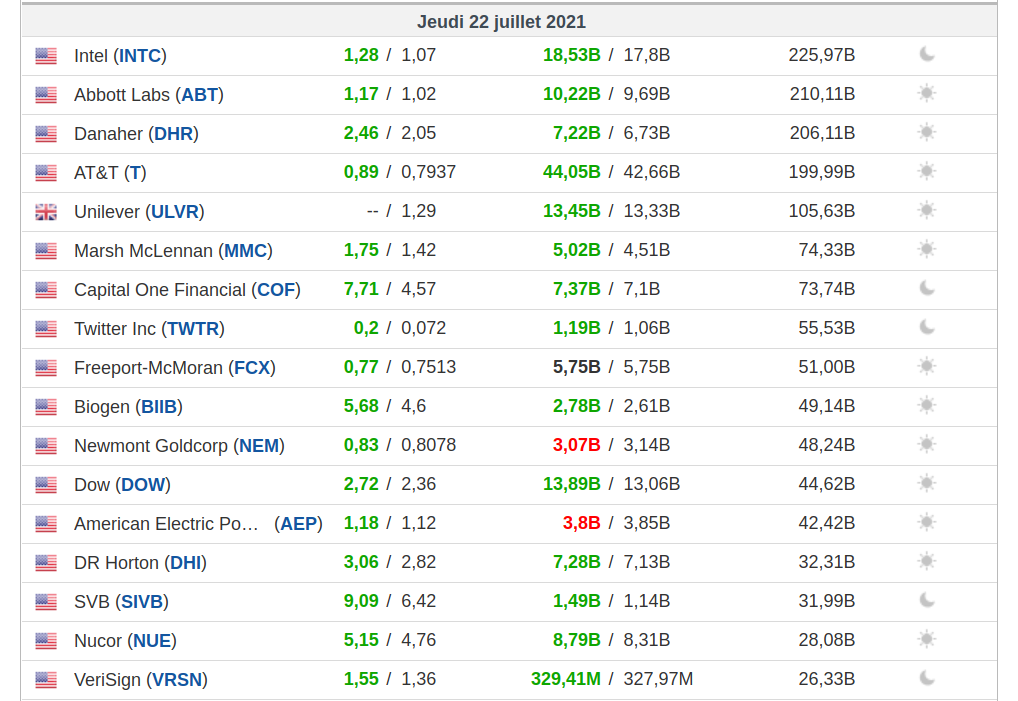Click the US flag beside Abbott Labs
Screen dimensions: 1018x701
point(46,95)
